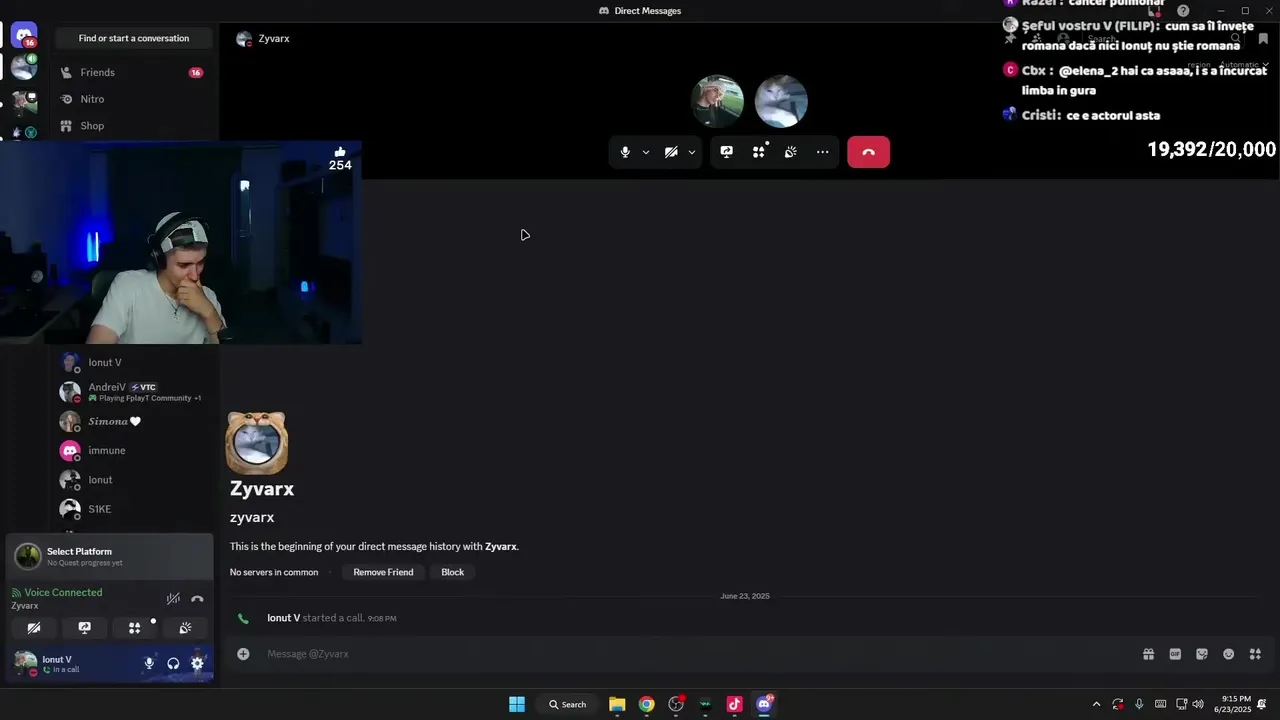Click Remove Friend button

tap(383, 572)
